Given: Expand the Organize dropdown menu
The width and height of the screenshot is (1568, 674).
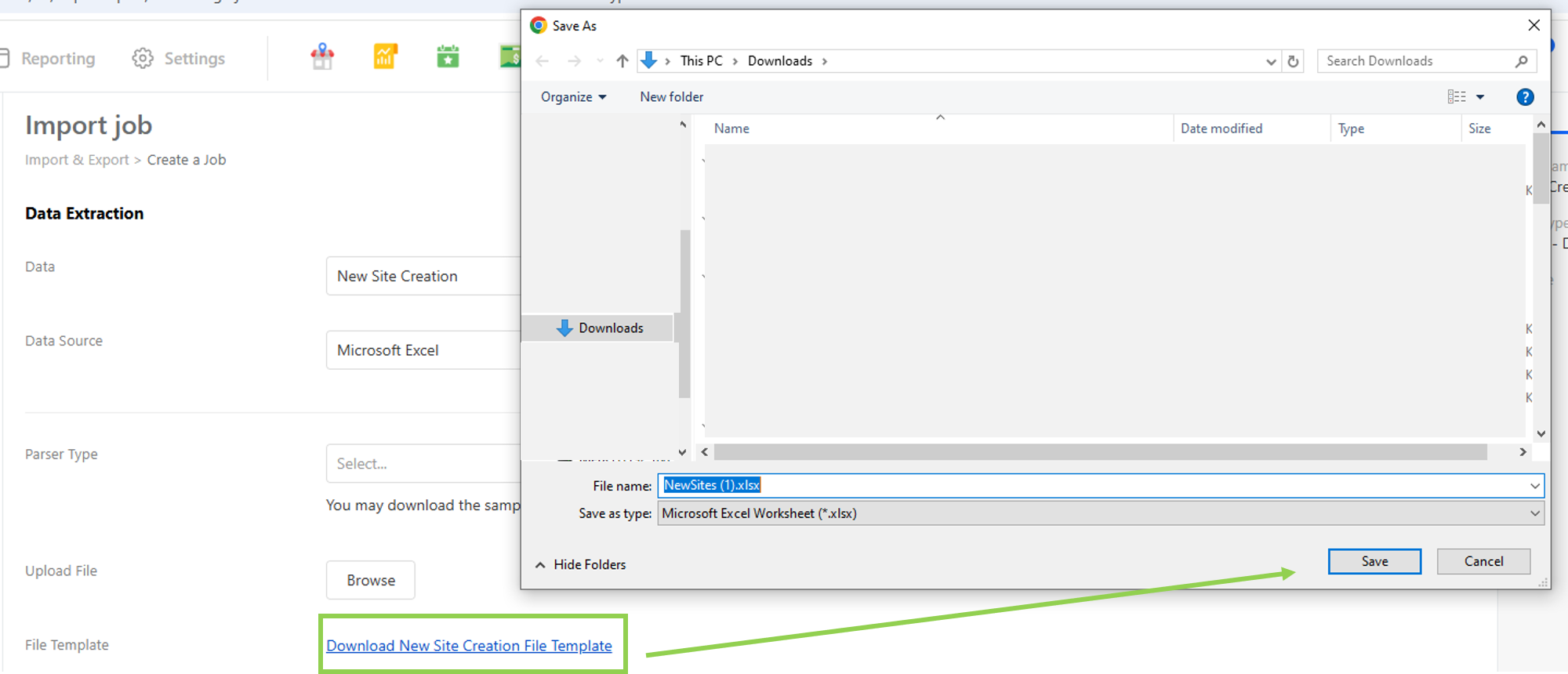Looking at the screenshot, I should point(573,97).
